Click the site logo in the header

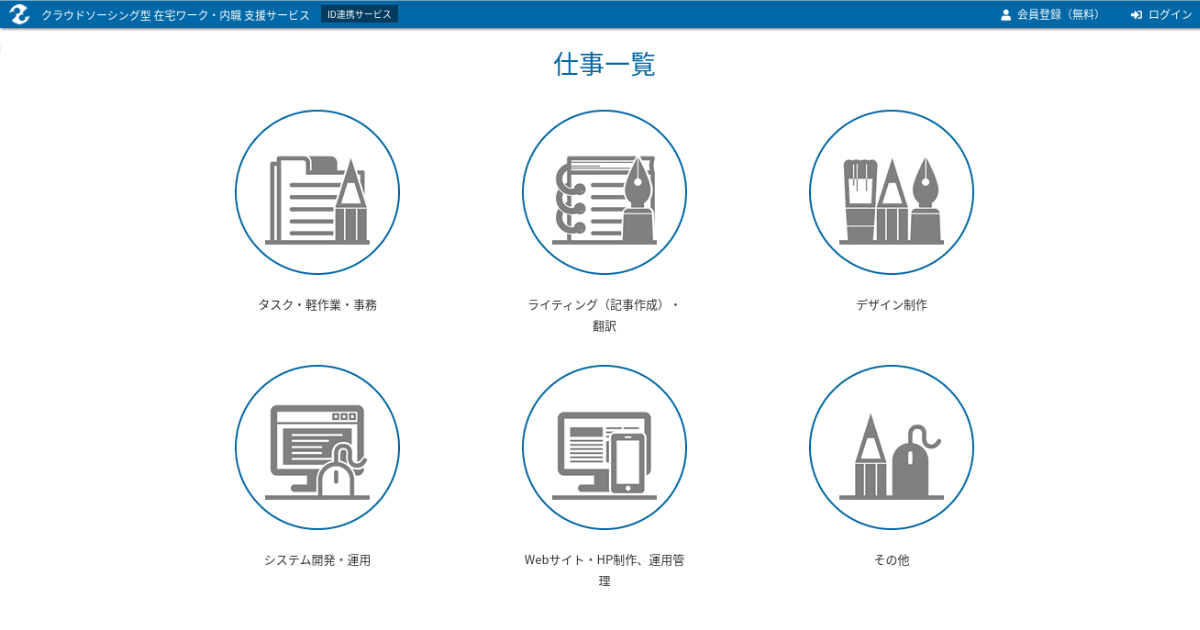tap(20, 15)
